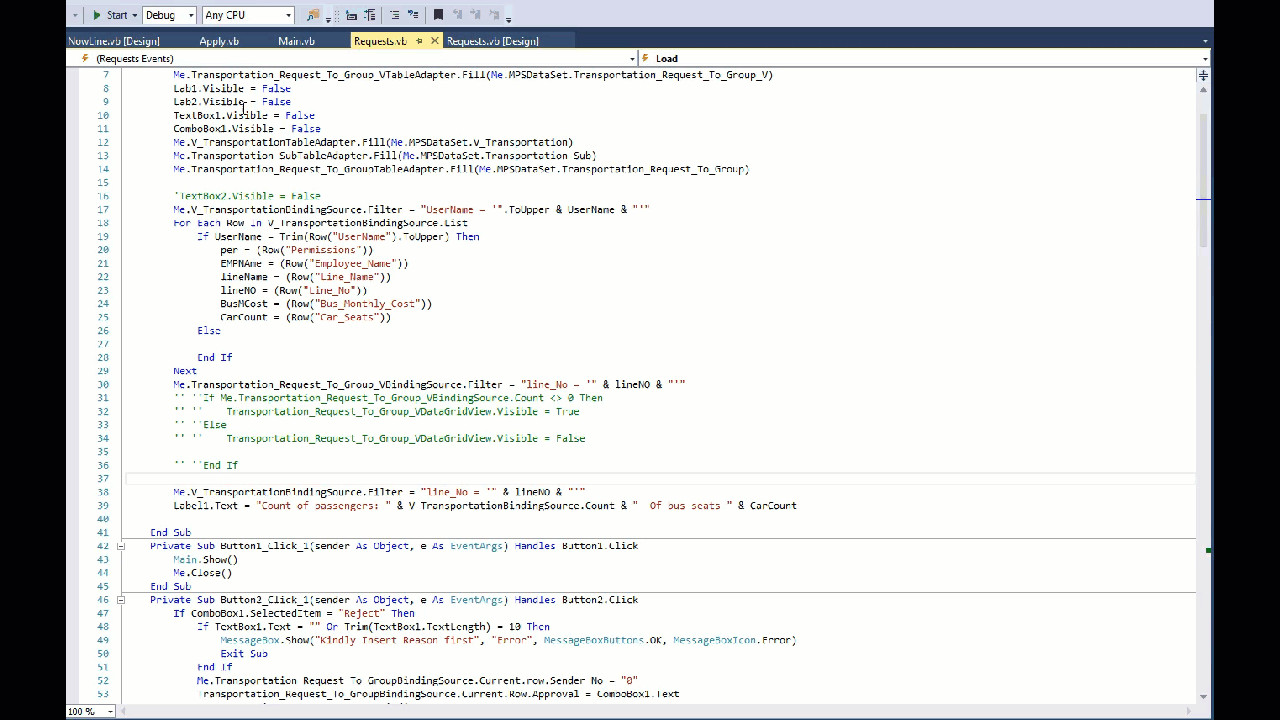Click the Move to Next Bookmark icon
The height and width of the screenshot is (720, 1280).
pyautogui.click(x=476, y=14)
